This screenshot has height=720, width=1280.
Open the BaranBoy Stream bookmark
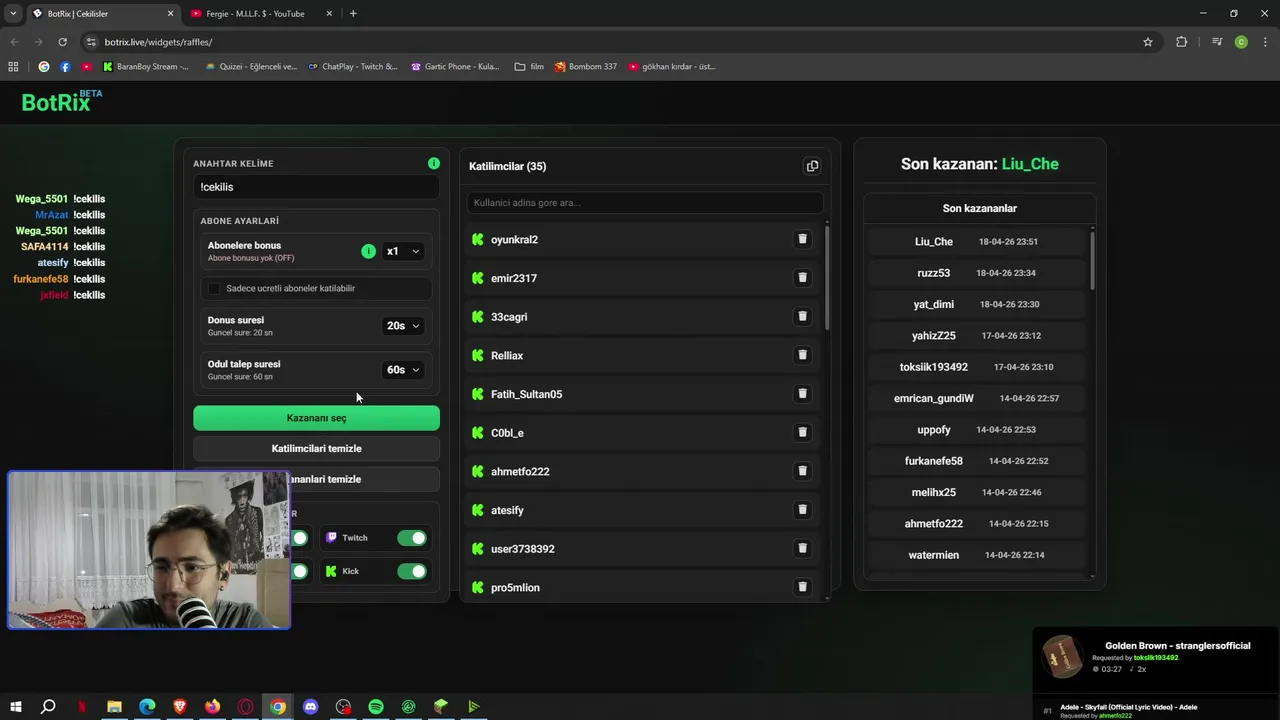click(146, 67)
